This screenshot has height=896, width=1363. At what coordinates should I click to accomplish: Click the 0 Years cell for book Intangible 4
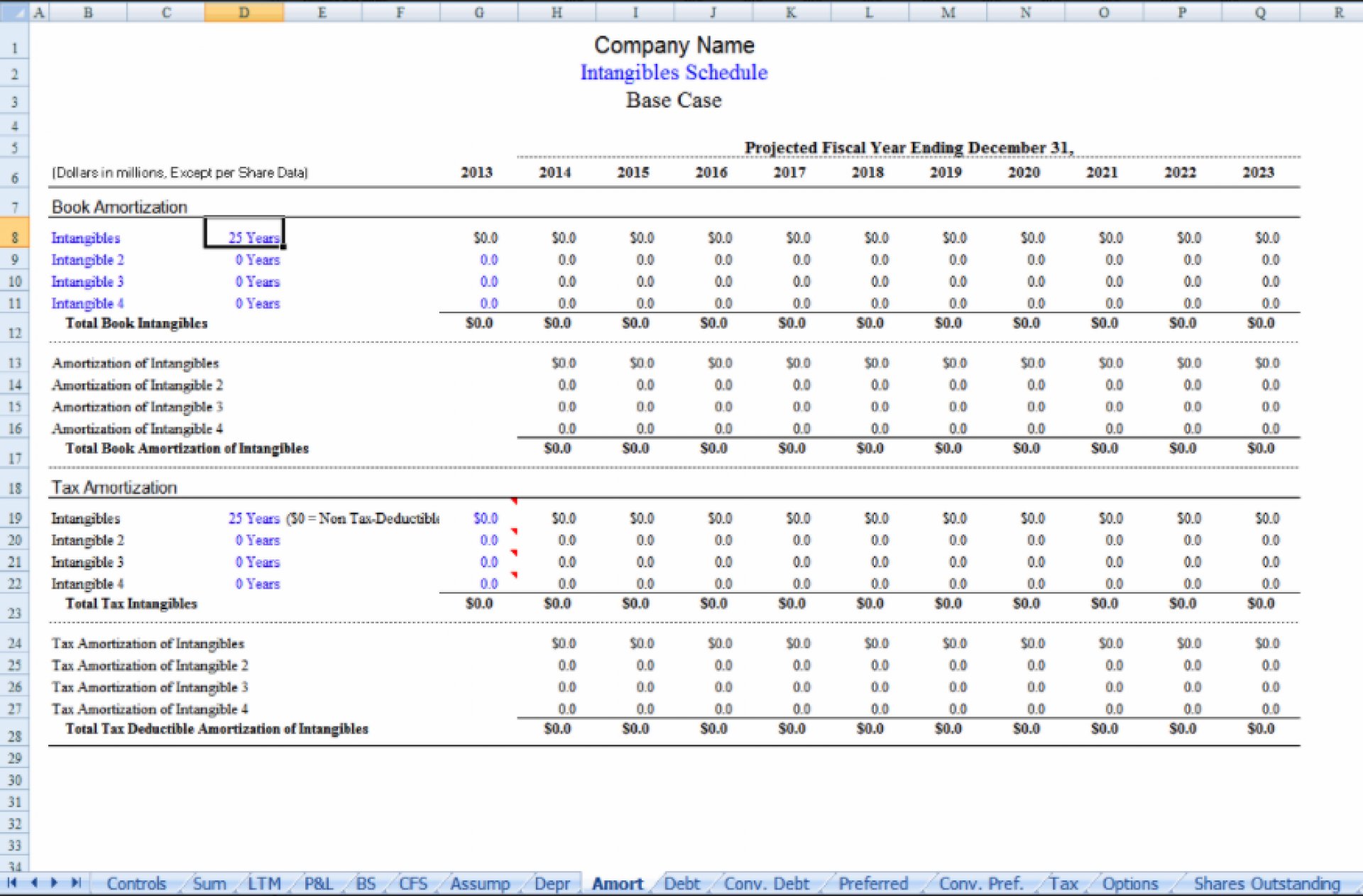(x=244, y=303)
